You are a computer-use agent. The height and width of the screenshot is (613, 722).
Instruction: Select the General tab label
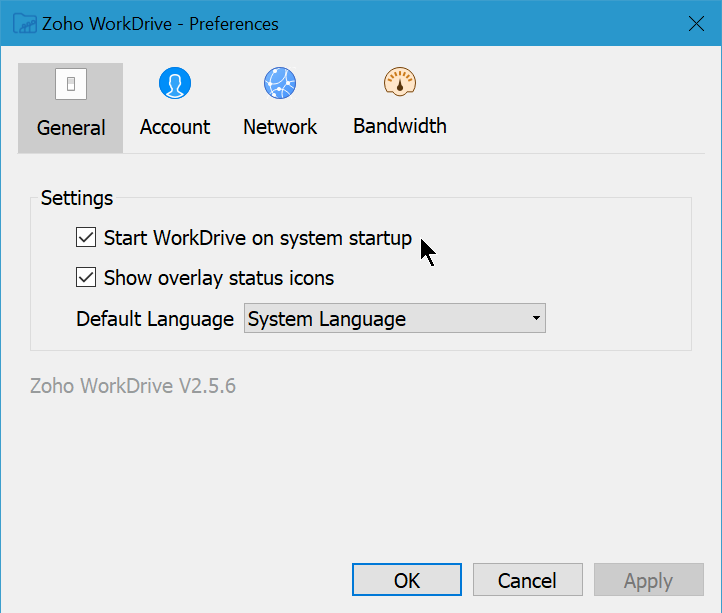tap(71, 128)
